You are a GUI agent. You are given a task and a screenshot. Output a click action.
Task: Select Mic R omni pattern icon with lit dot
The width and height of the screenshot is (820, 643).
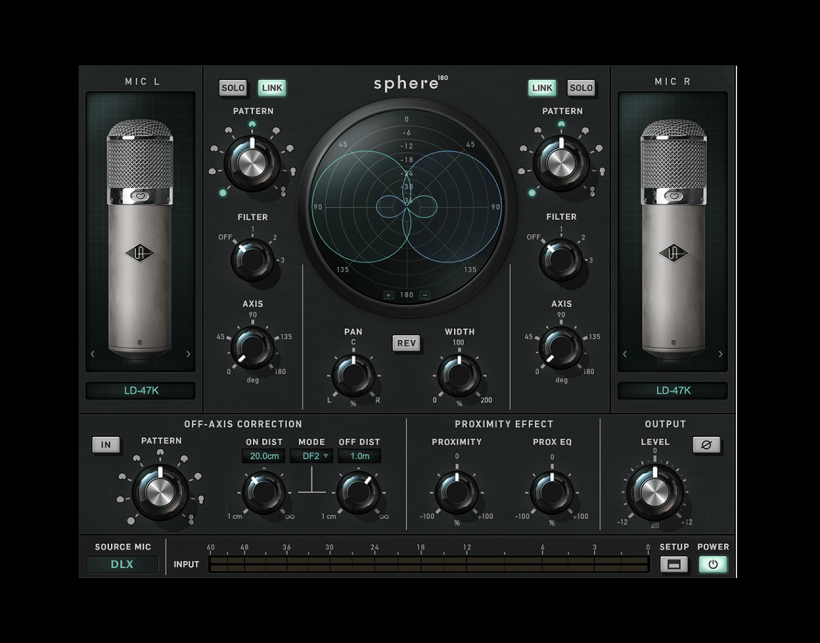[532, 193]
